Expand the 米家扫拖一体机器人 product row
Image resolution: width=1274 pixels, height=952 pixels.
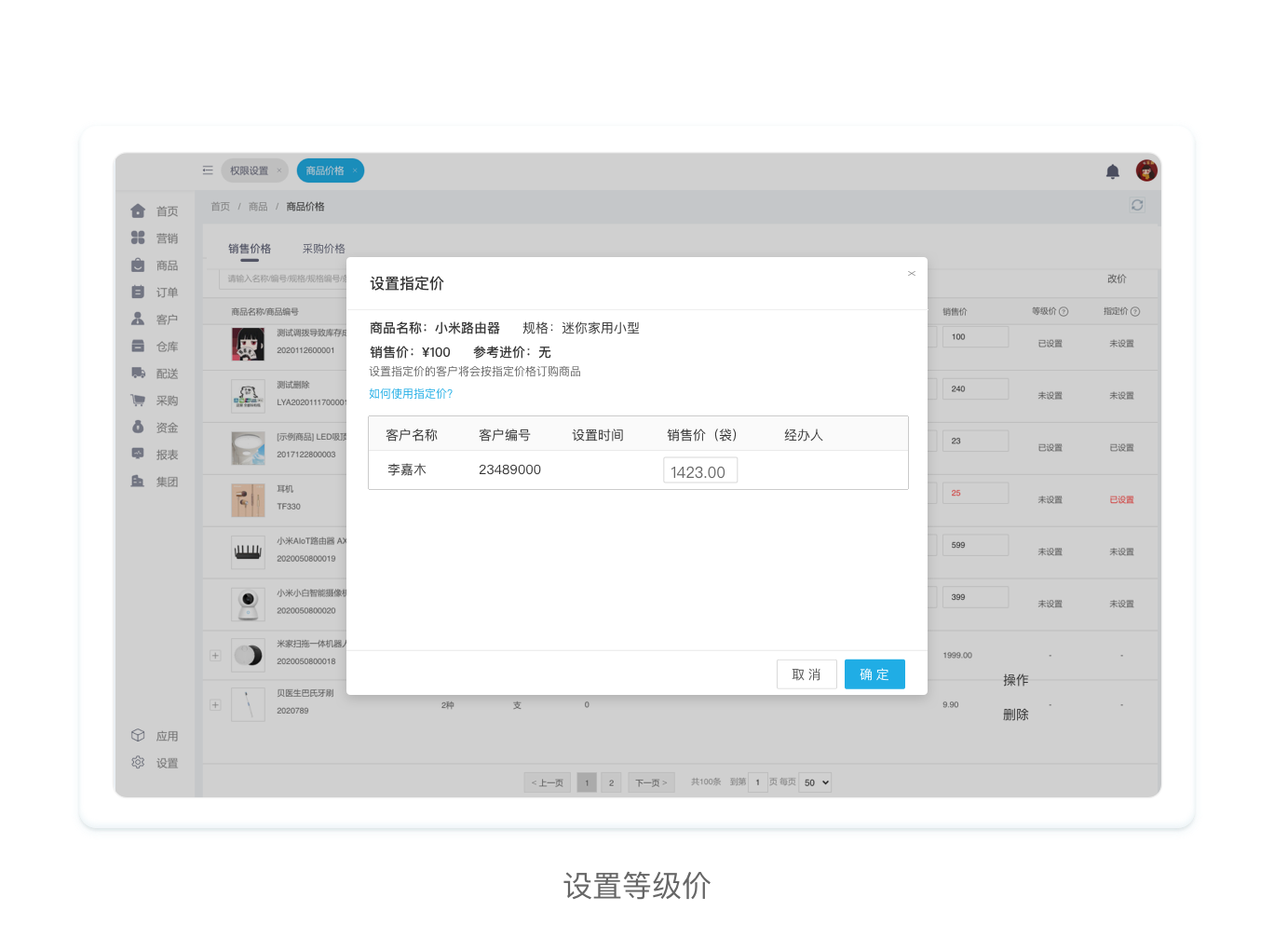click(215, 656)
